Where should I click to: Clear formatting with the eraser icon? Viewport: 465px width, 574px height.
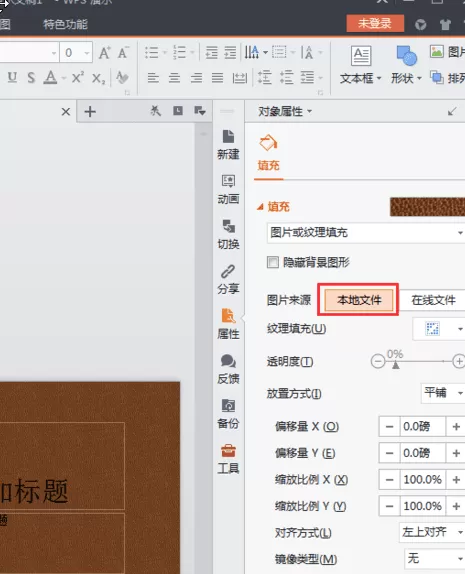coord(122,78)
